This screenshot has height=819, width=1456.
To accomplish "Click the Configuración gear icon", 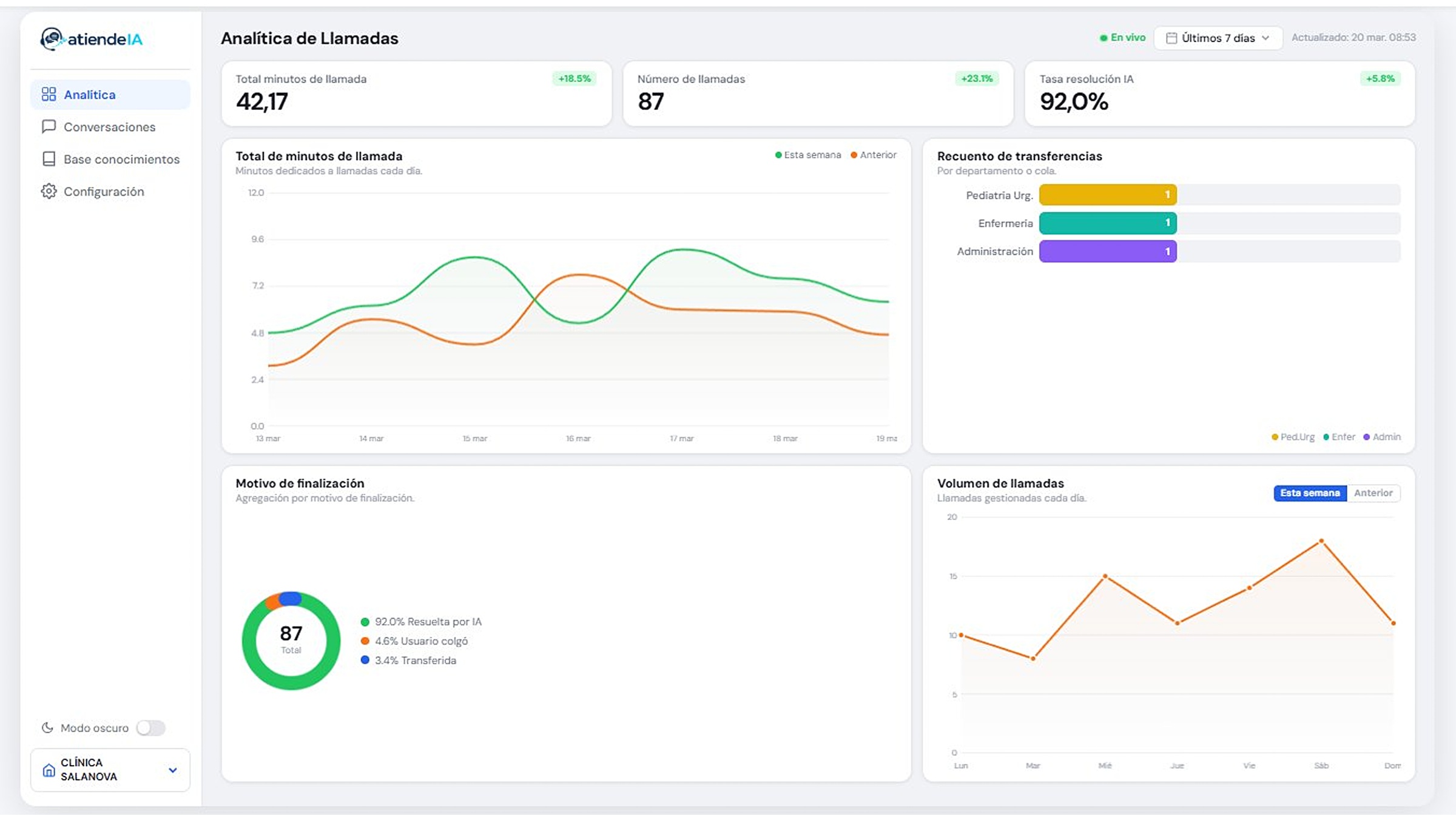I will [x=49, y=192].
